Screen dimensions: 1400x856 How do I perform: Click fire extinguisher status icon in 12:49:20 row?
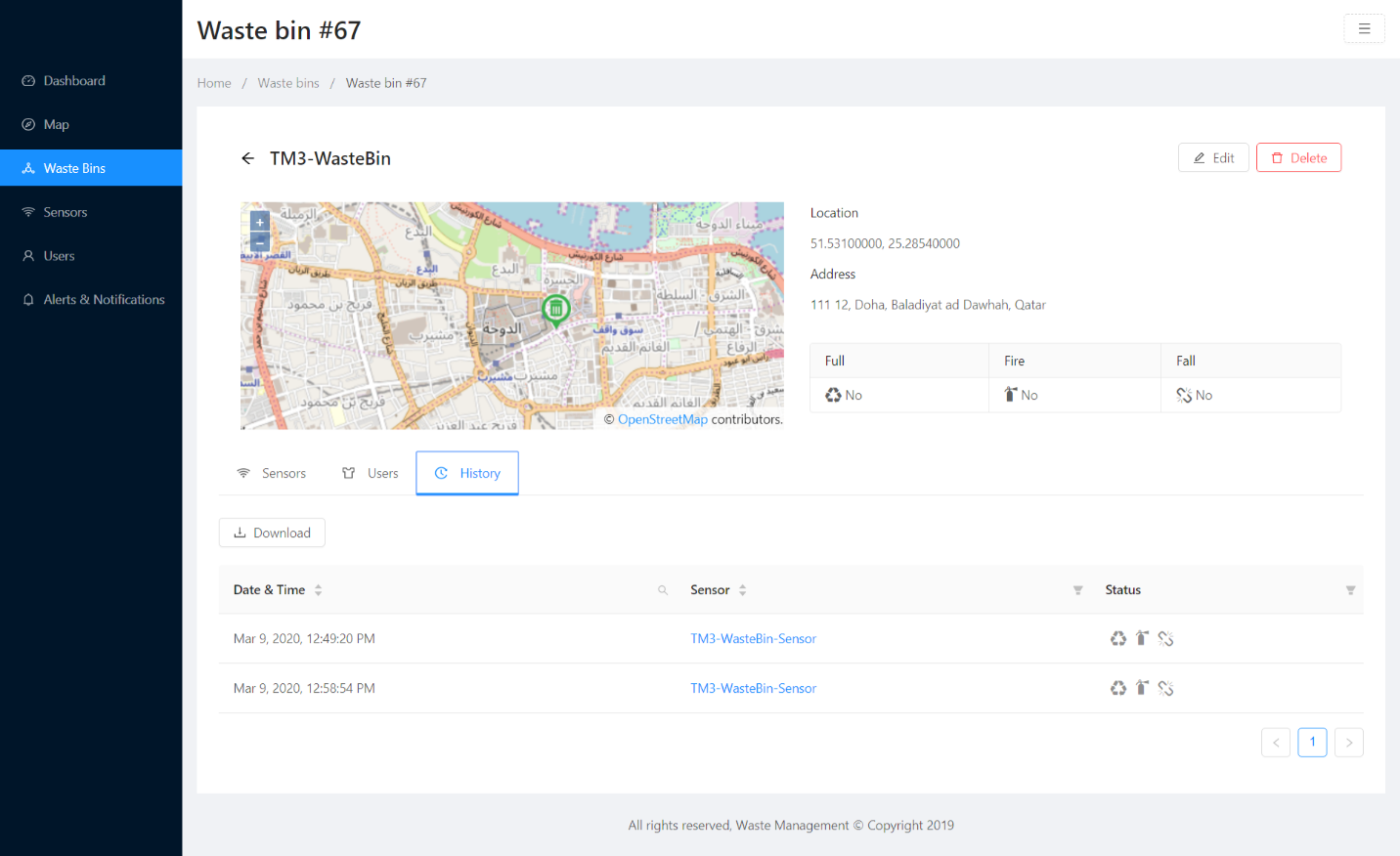click(1141, 638)
